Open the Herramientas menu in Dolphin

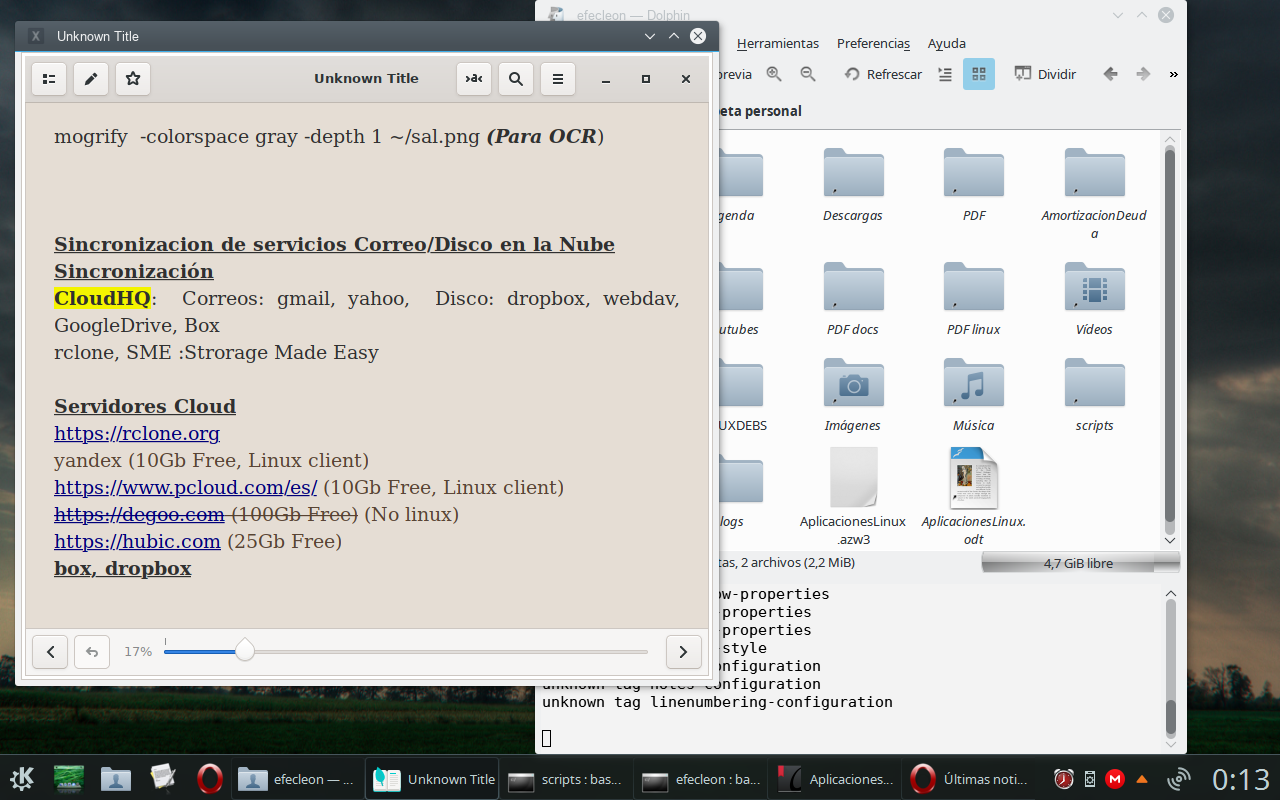(777, 44)
